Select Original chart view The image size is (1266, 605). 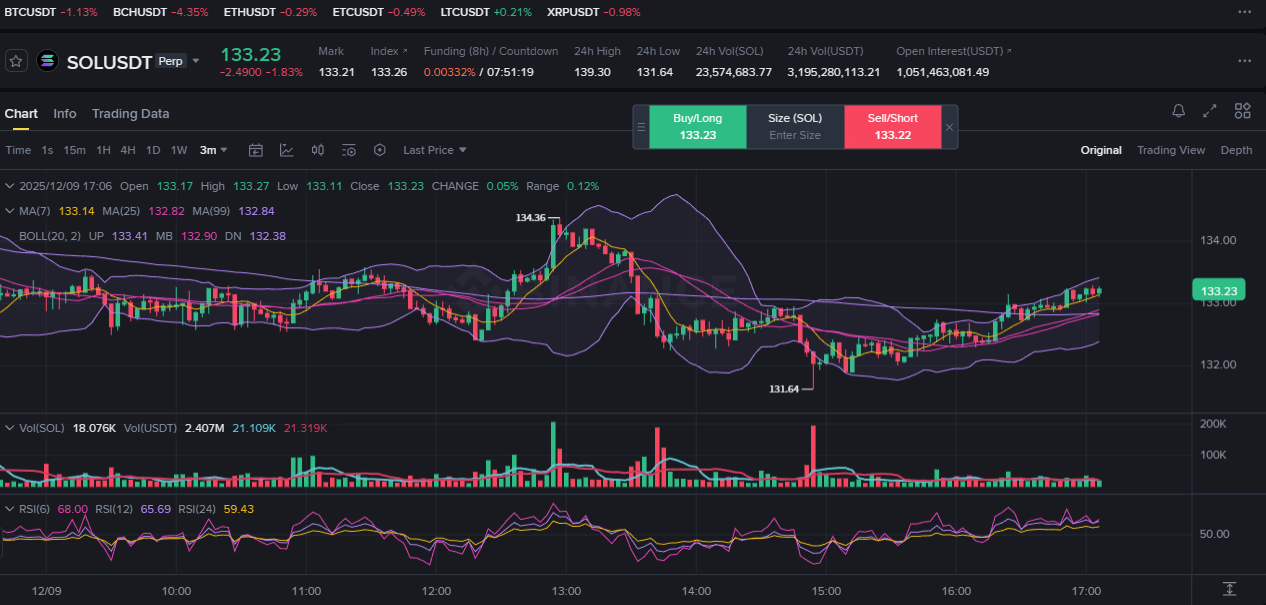click(x=1101, y=150)
